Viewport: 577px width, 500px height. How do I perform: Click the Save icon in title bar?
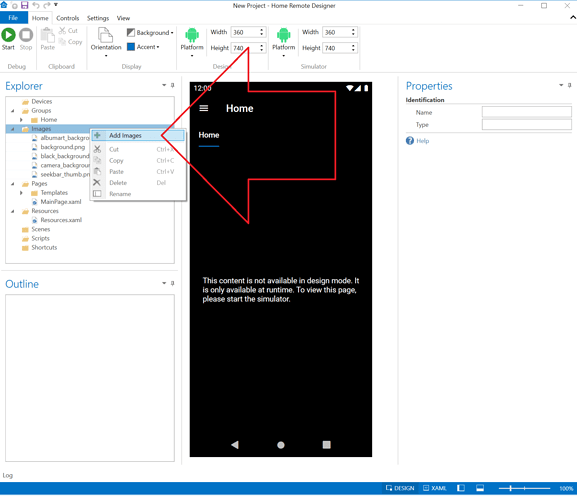[x=24, y=5]
